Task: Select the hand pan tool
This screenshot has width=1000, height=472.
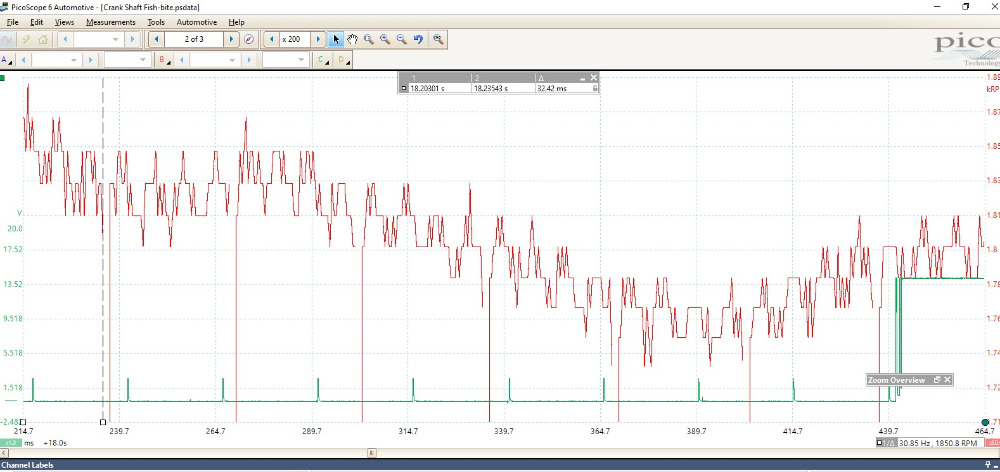Action: pyautogui.click(x=352, y=39)
